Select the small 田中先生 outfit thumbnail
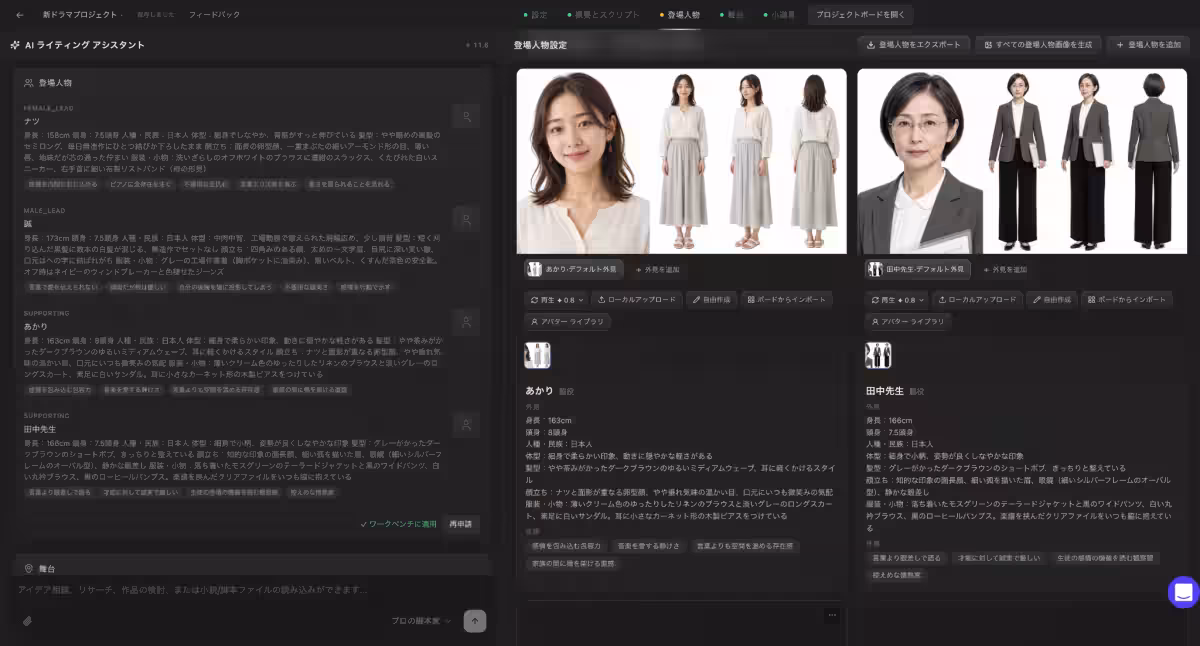 pos(878,355)
